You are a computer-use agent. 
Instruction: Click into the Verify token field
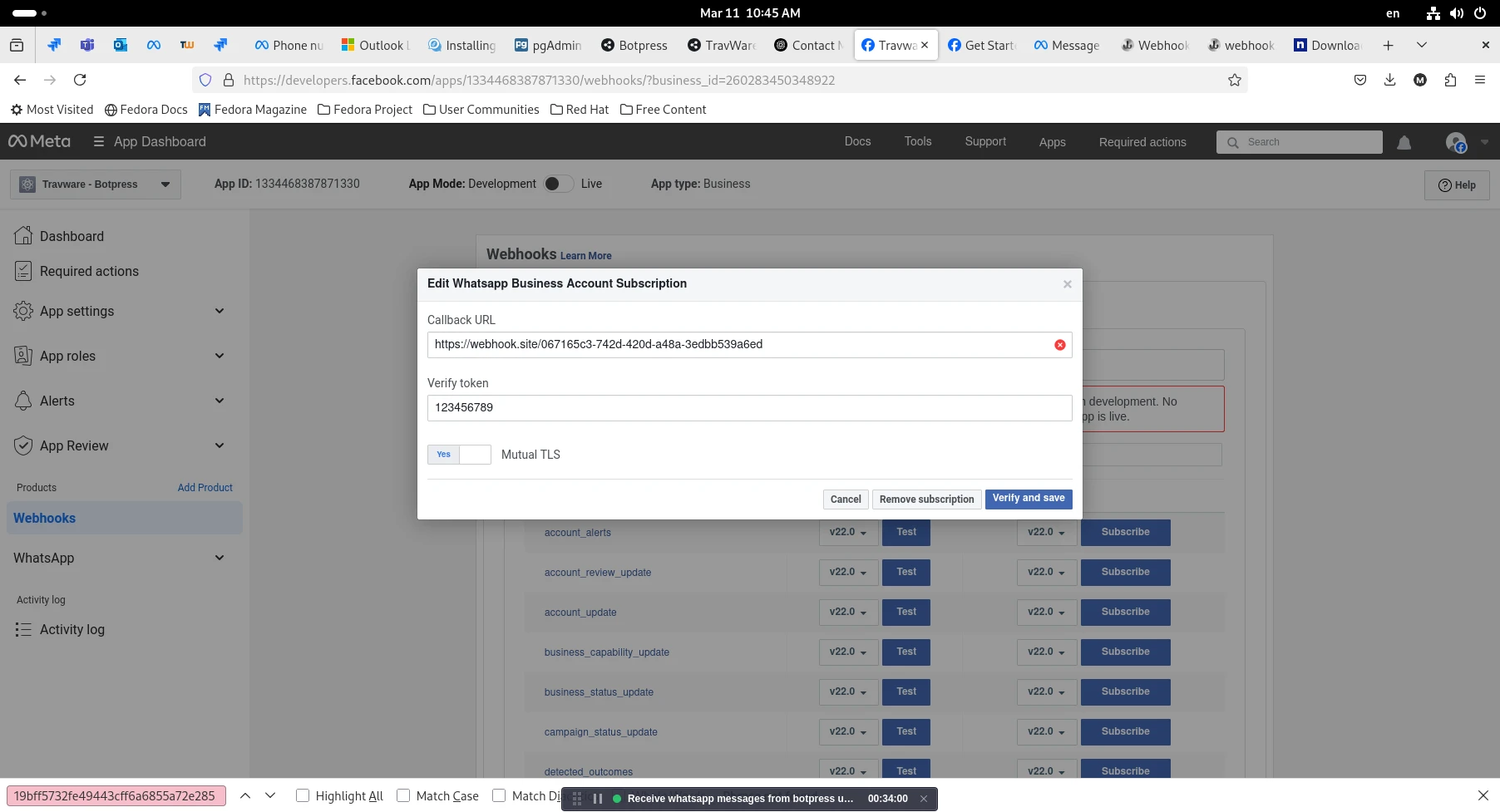(x=749, y=408)
